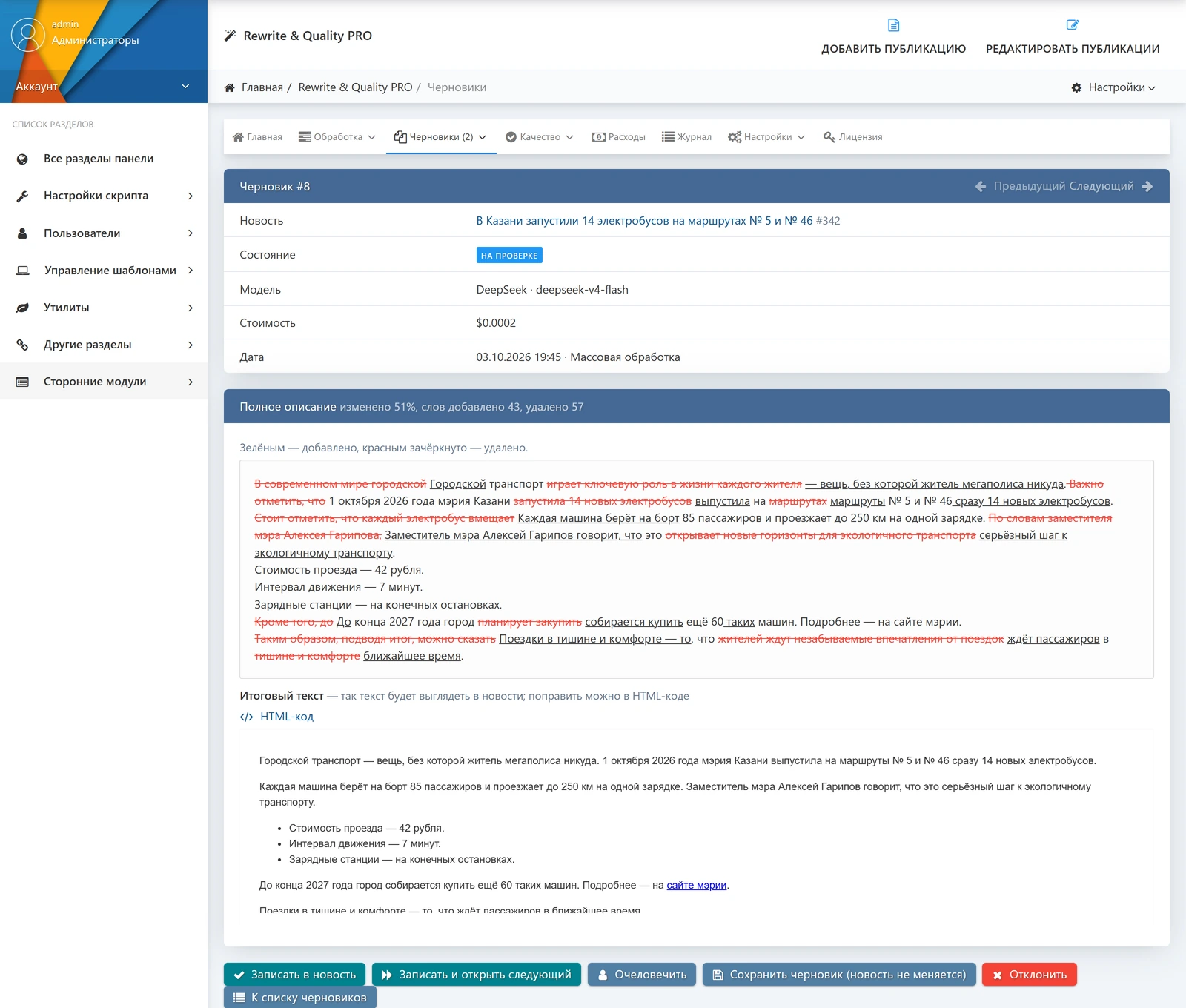Reject the draft with Отклонить
The image size is (1186, 1008).
tap(1030, 975)
